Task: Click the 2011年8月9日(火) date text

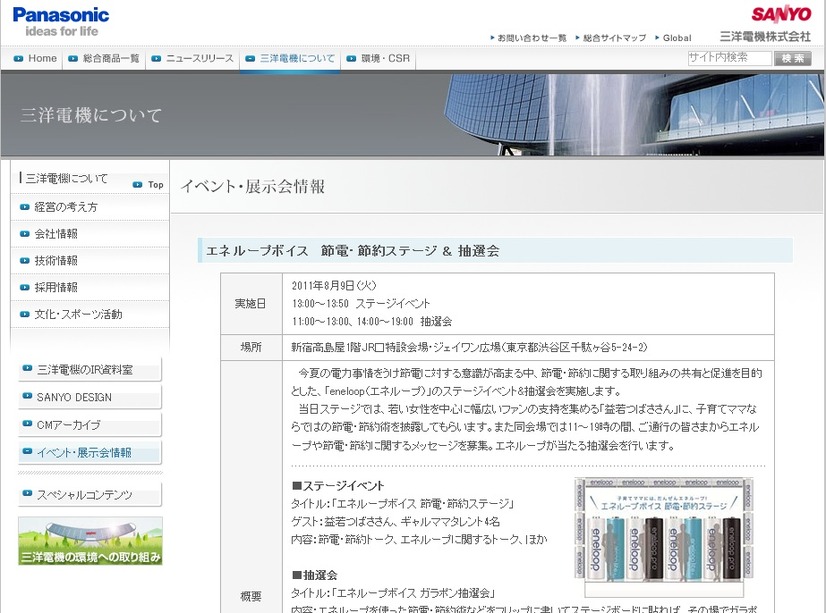Action: click(x=334, y=285)
